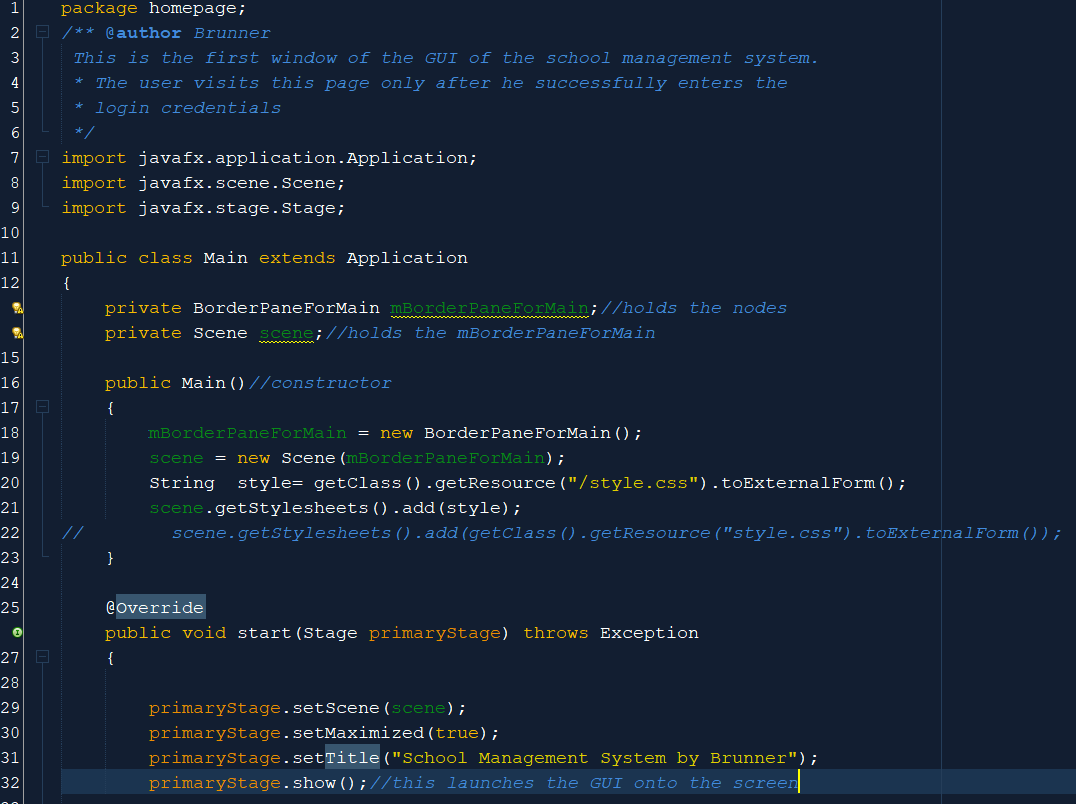Click 'extends' keyword on line 11
Screen dimensions: 1076x804
pyautogui.click(x=296, y=258)
